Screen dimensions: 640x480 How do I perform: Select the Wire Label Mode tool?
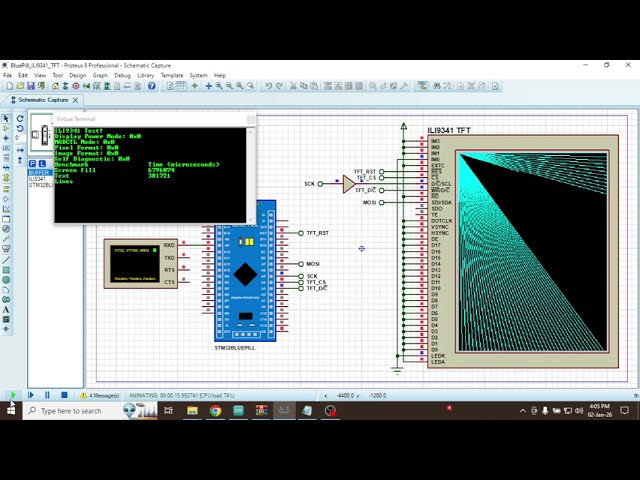tap(6, 148)
